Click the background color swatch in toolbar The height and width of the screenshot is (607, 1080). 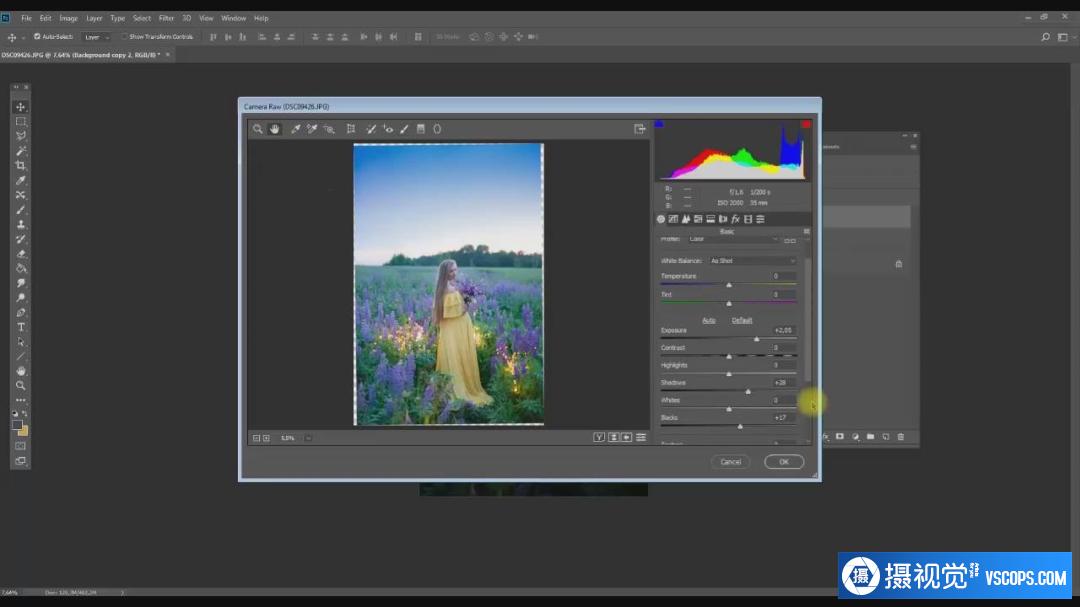point(23,431)
